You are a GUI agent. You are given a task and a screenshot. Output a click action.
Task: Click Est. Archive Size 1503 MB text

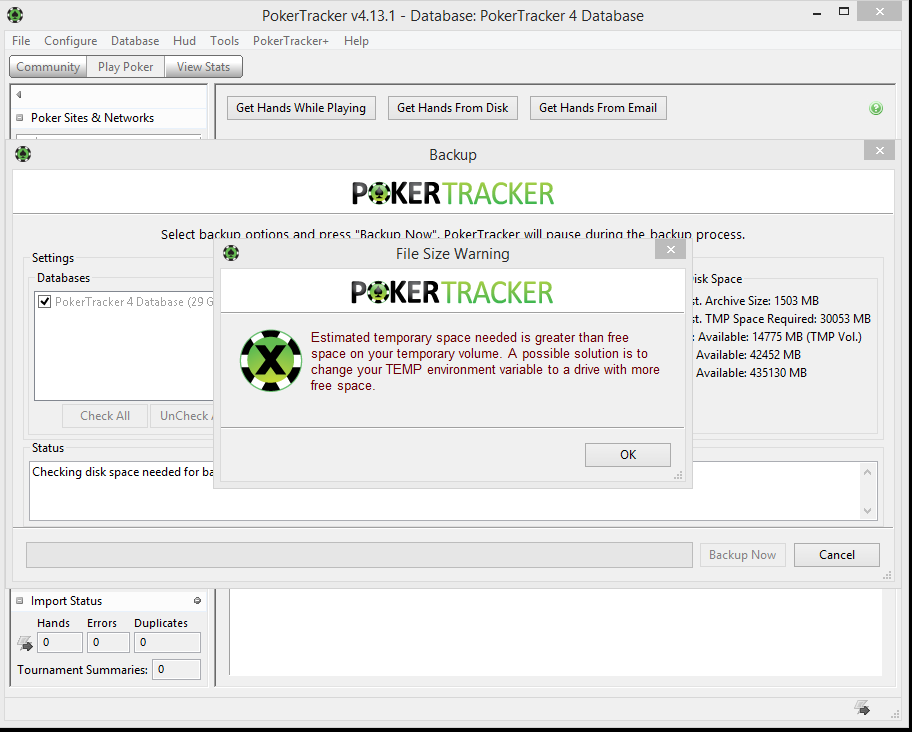click(756, 301)
